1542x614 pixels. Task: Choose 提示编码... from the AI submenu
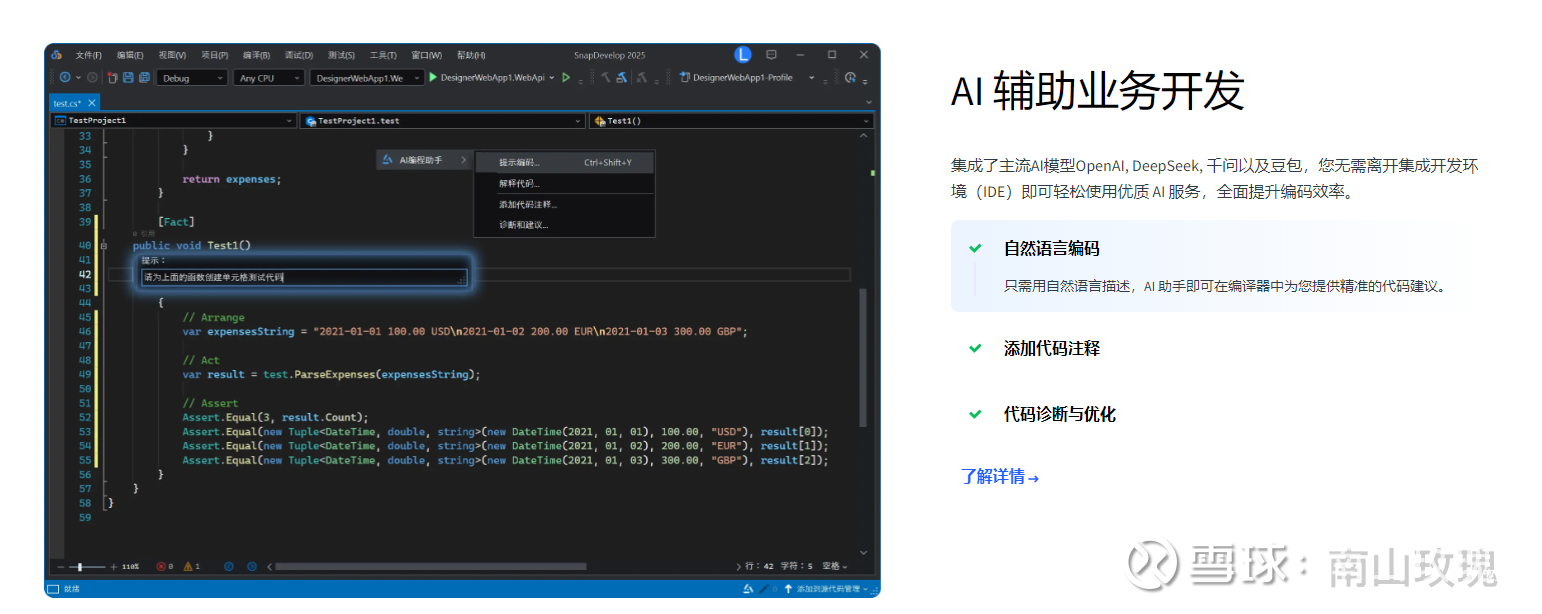pos(564,162)
